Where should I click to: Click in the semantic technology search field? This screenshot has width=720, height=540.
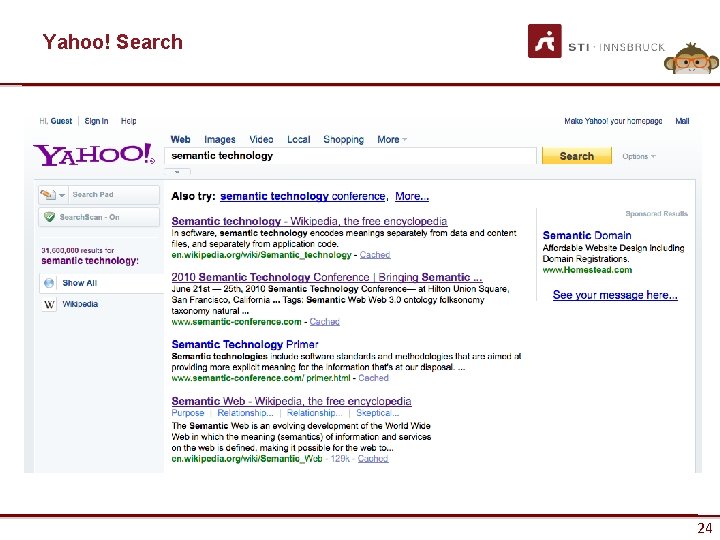[x=350, y=156]
